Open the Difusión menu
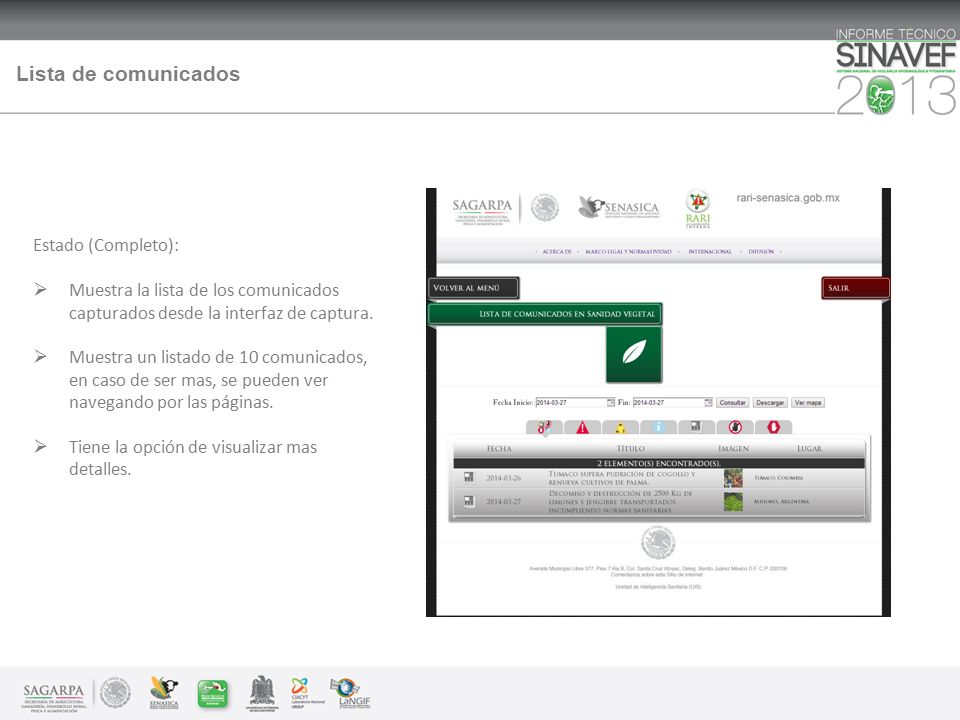960x720 pixels. (761, 252)
